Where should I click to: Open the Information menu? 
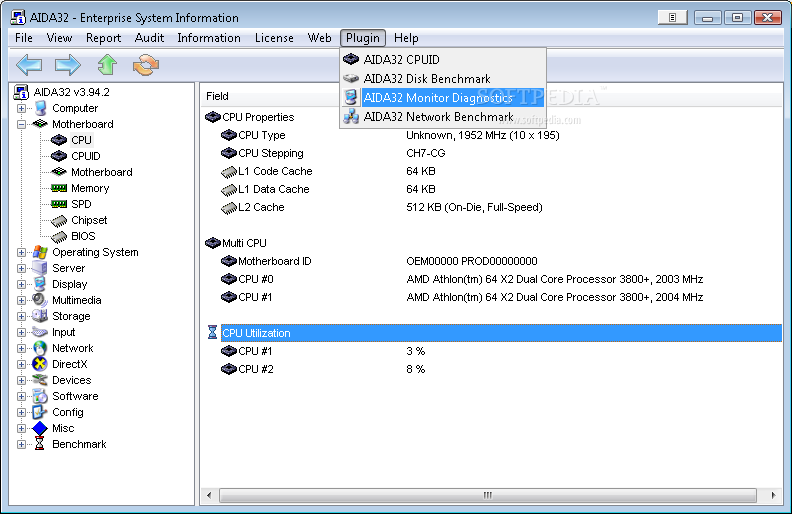pos(209,38)
